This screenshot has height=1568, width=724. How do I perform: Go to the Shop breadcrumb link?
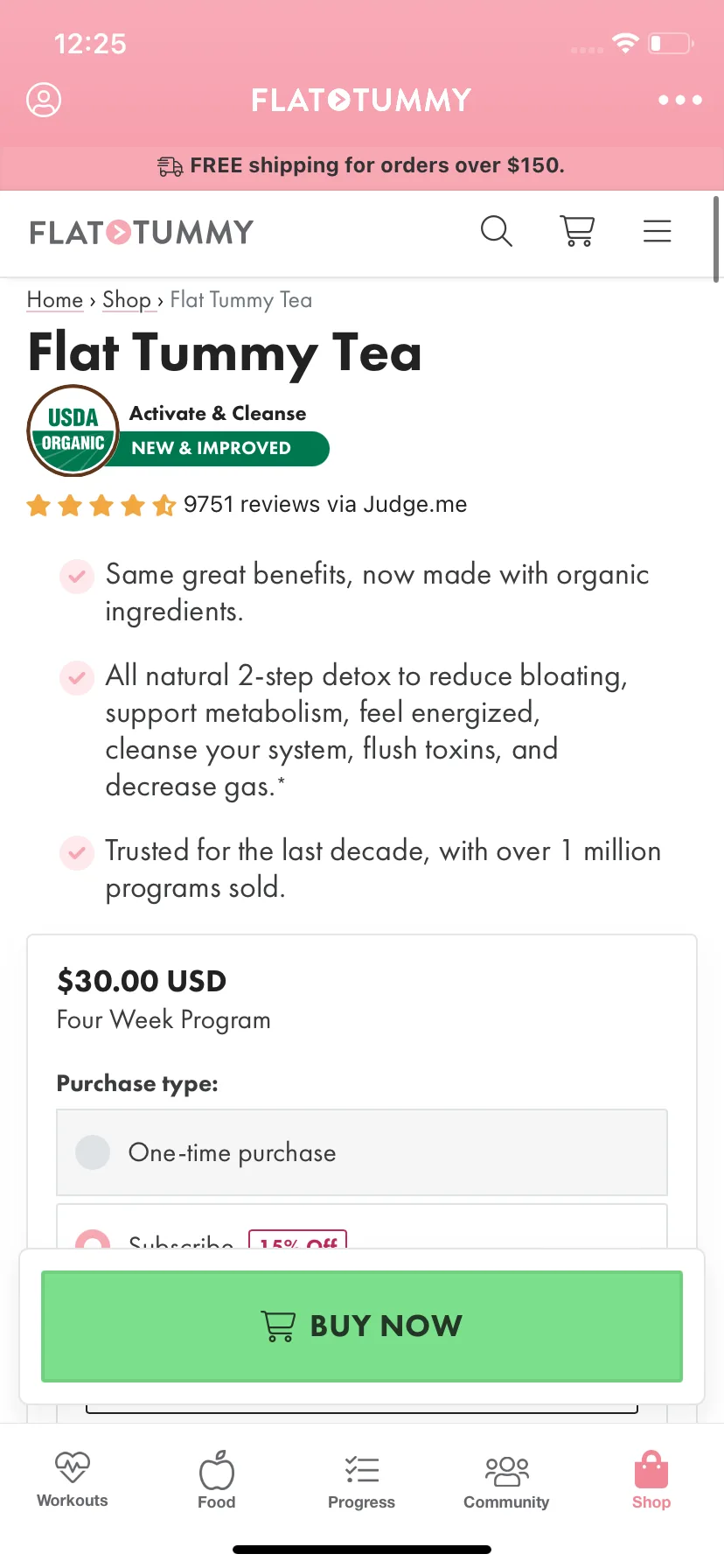tap(127, 300)
